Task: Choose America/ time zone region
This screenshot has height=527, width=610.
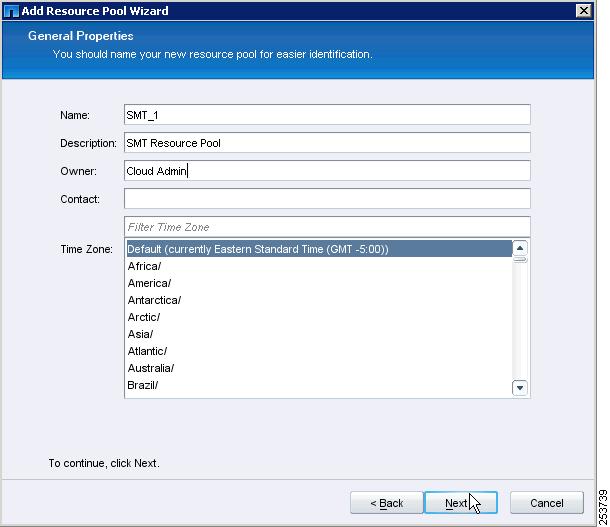Action: (319, 283)
